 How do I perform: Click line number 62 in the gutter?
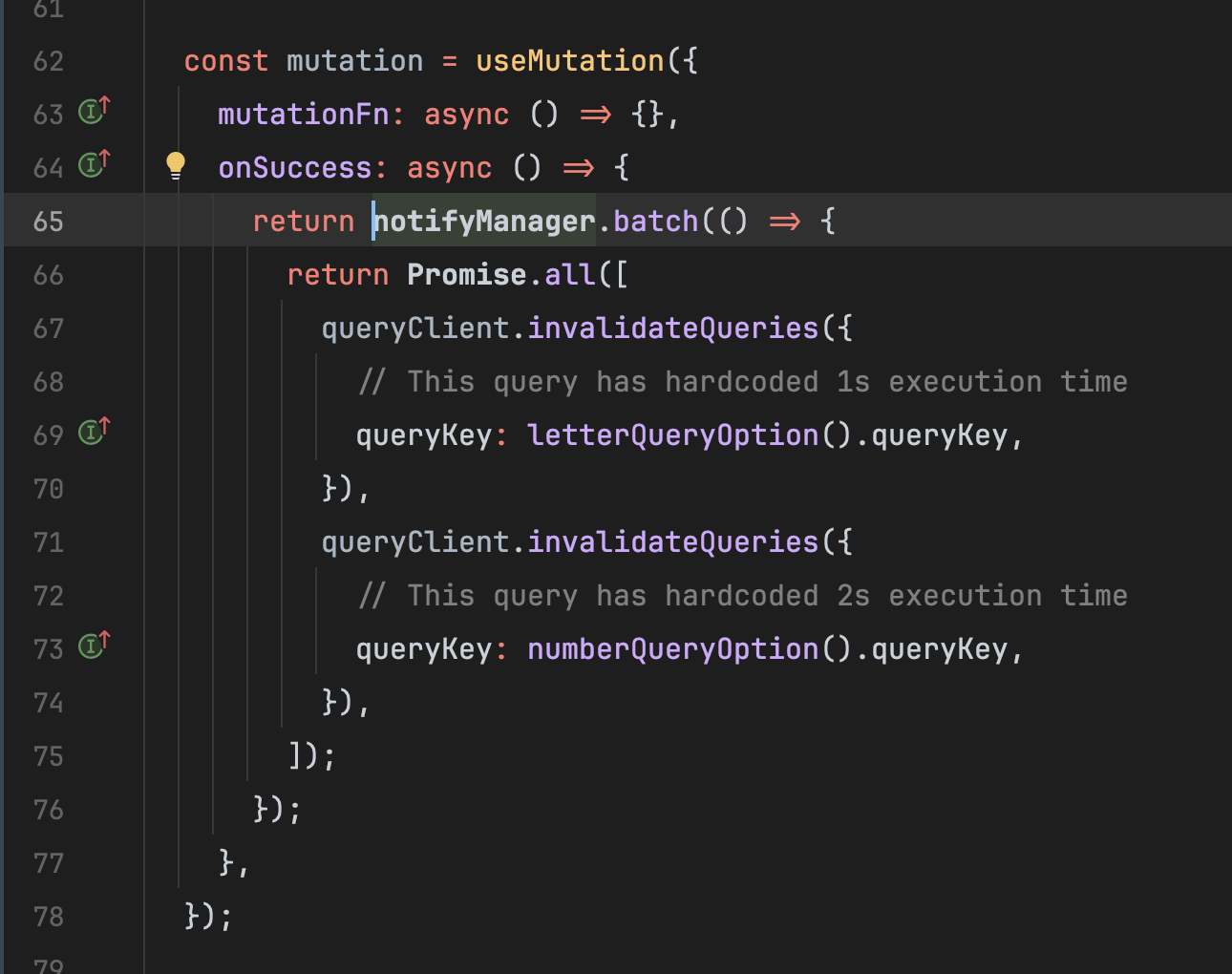[49, 61]
